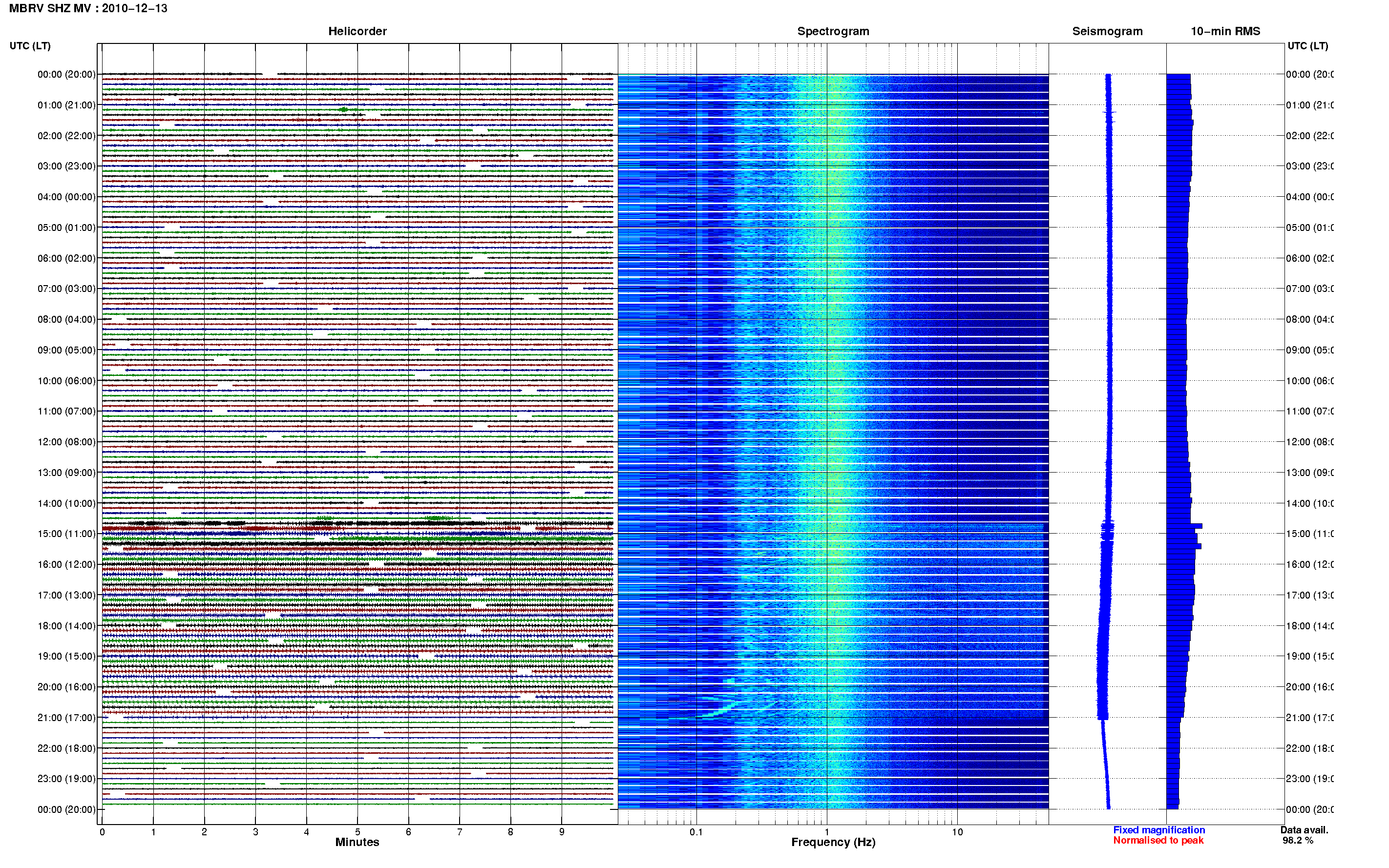1389x868 pixels.
Task: Click the blue 'Fixed magnification' legend text
Action: coord(1159,830)
